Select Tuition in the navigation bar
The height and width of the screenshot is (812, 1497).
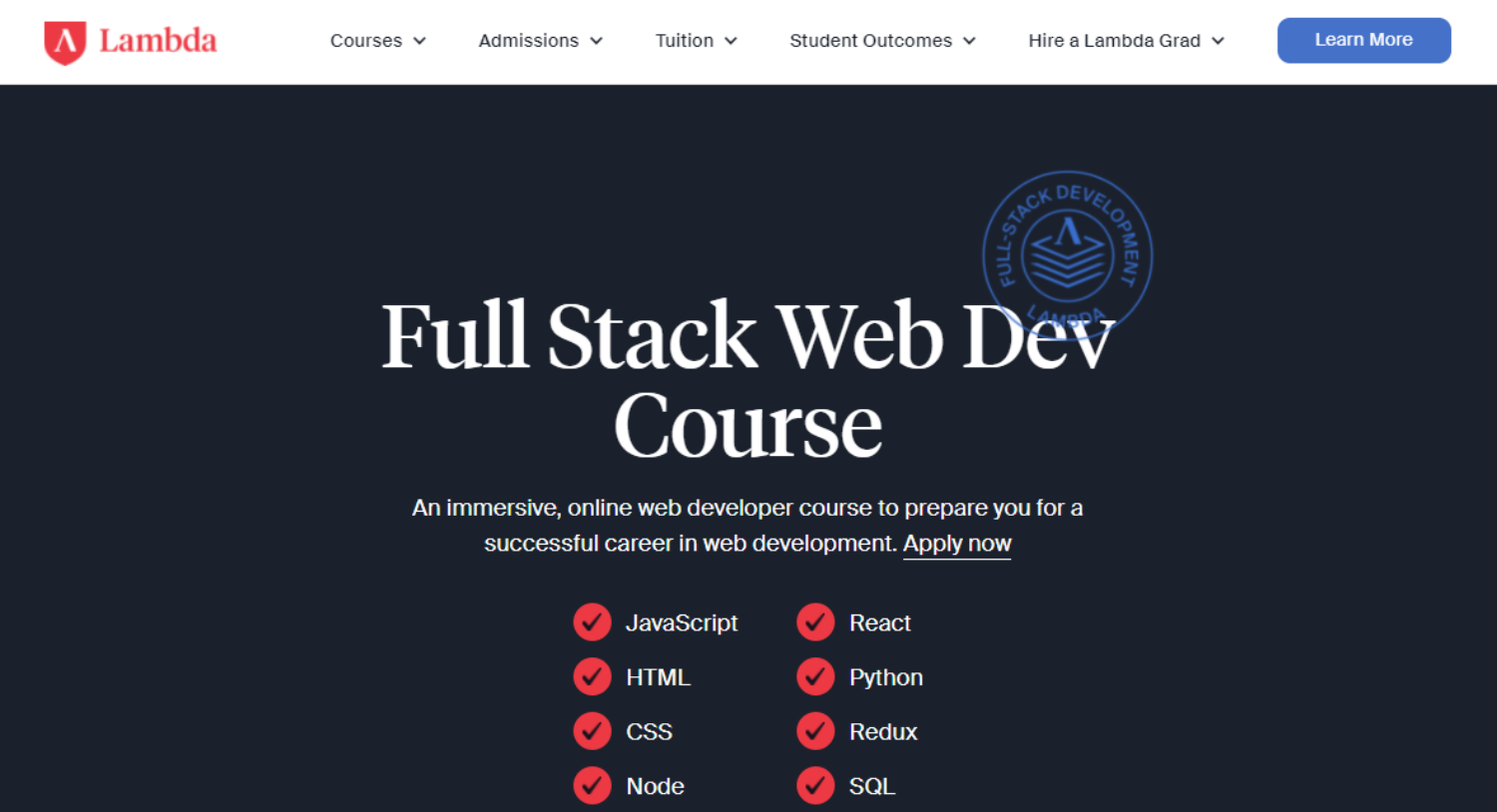click(x=685, y=41)
